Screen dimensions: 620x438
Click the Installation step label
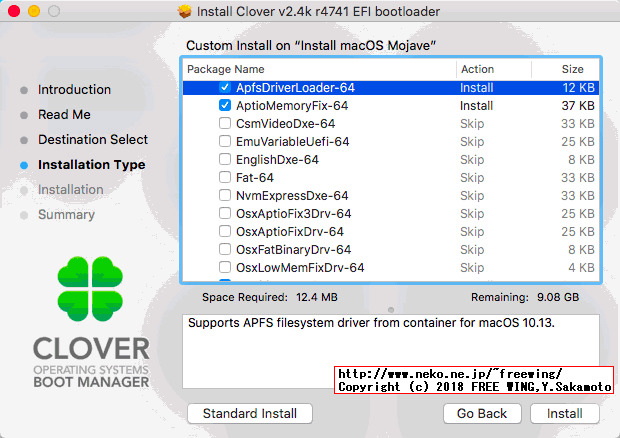click(71, 190)
